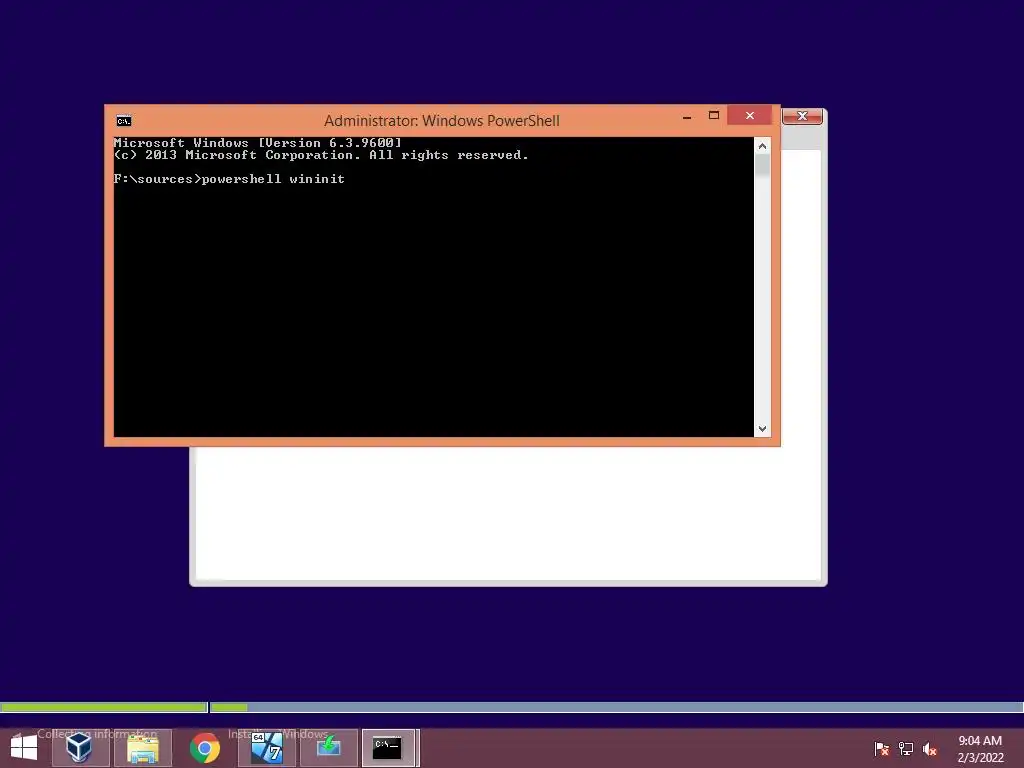Click the Collecting information progress bar

point(104,707)
